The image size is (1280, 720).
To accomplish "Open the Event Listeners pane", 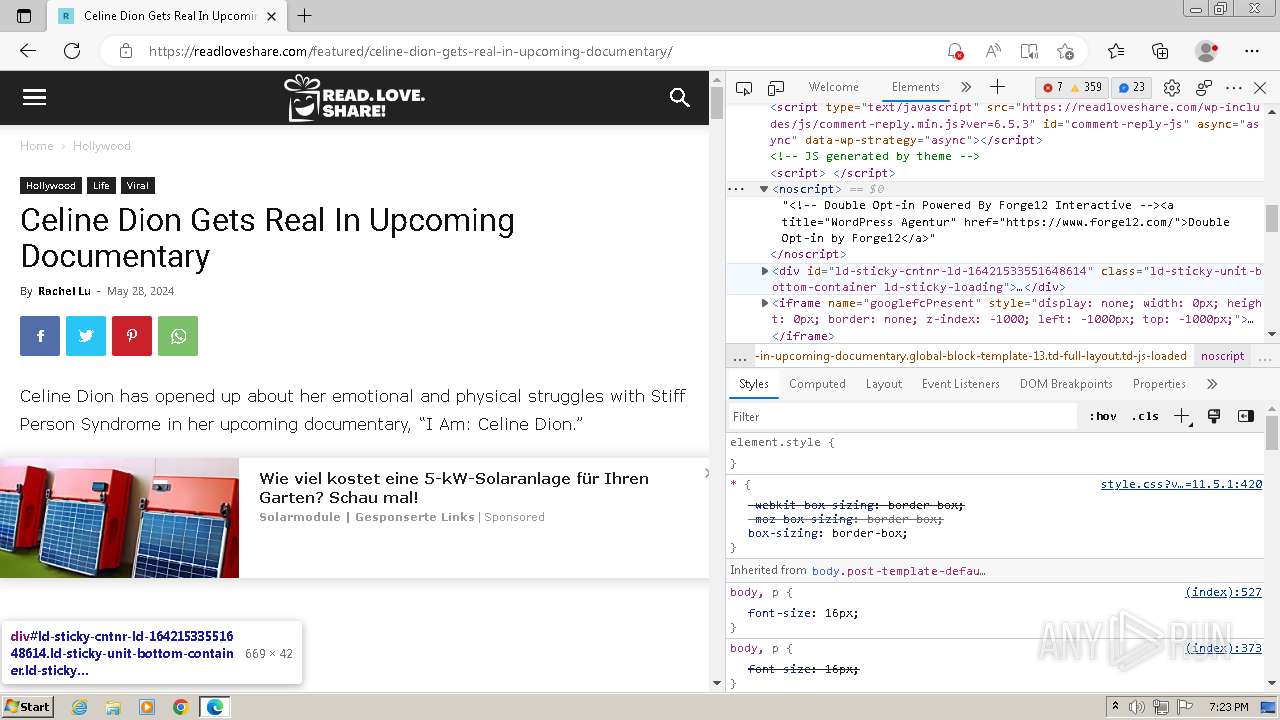I will click(x=960, y=384).
